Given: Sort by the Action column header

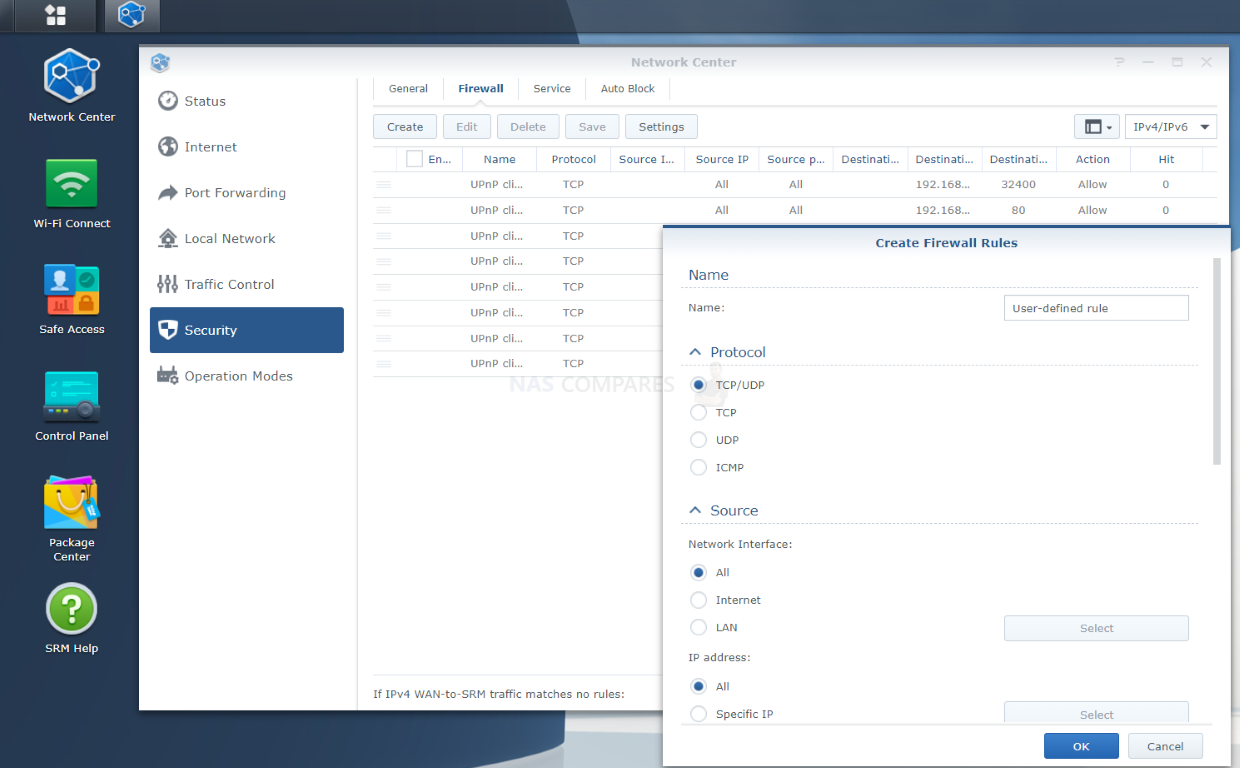Looking at the screenshot, I should (x=1093, y=159).
